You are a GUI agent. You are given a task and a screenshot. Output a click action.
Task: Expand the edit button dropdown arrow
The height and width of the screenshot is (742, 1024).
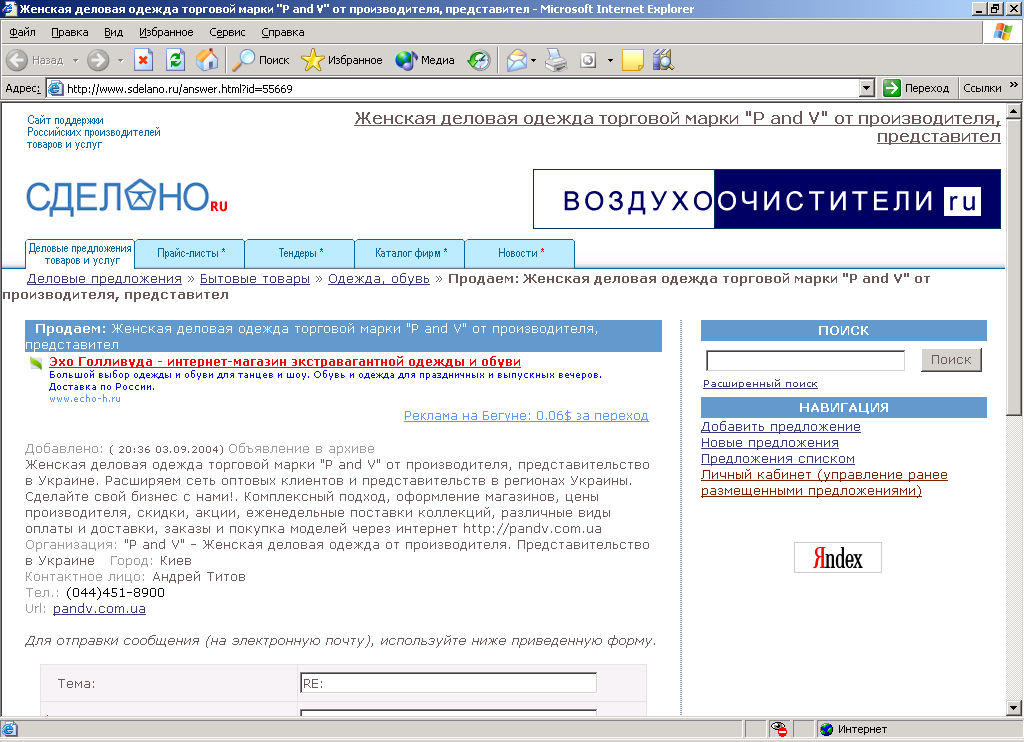[x=610, y=60]
